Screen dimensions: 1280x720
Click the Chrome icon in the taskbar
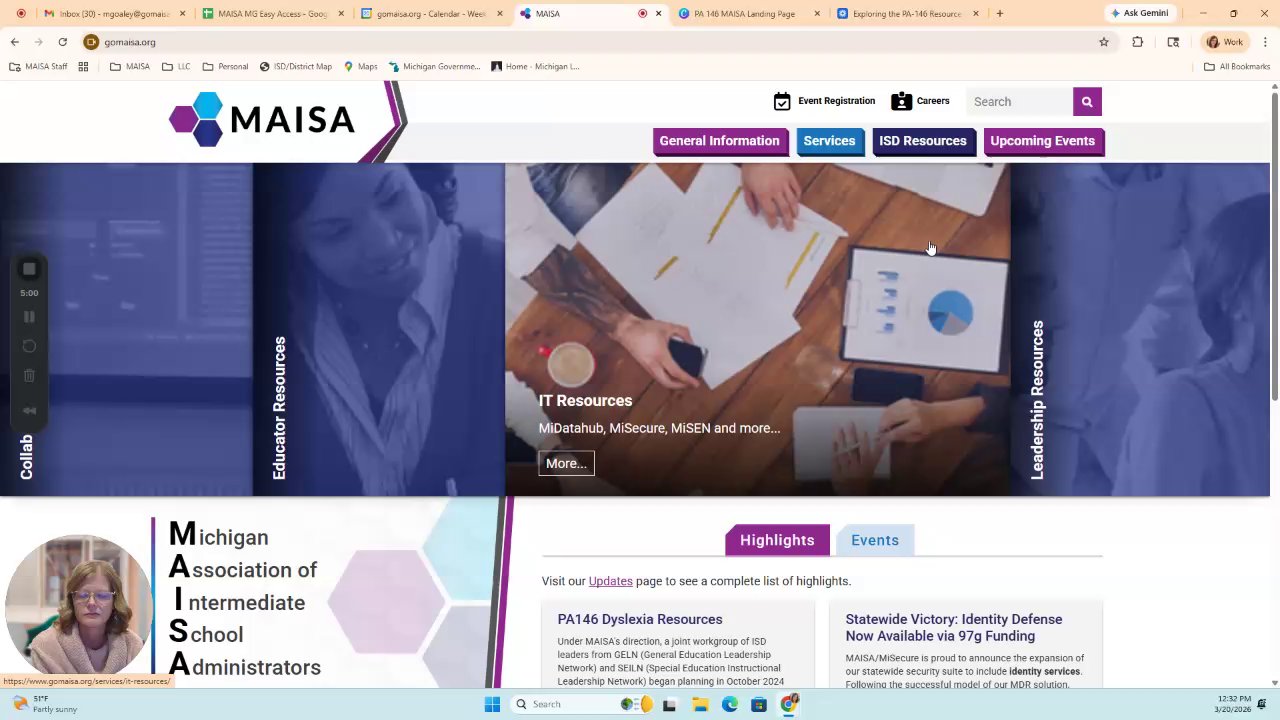coord(789,704)
